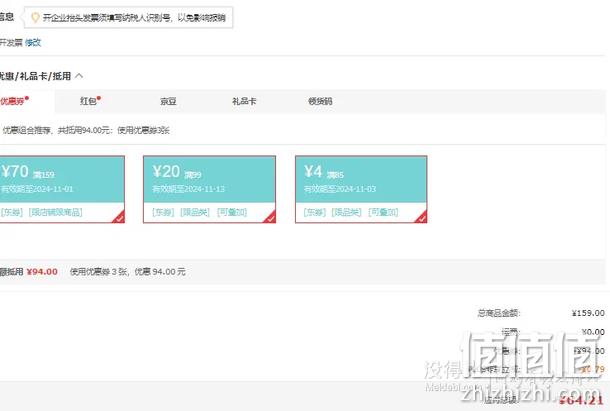Open the 领货码 tab
The image size is (610, 411).
(320, 101)
